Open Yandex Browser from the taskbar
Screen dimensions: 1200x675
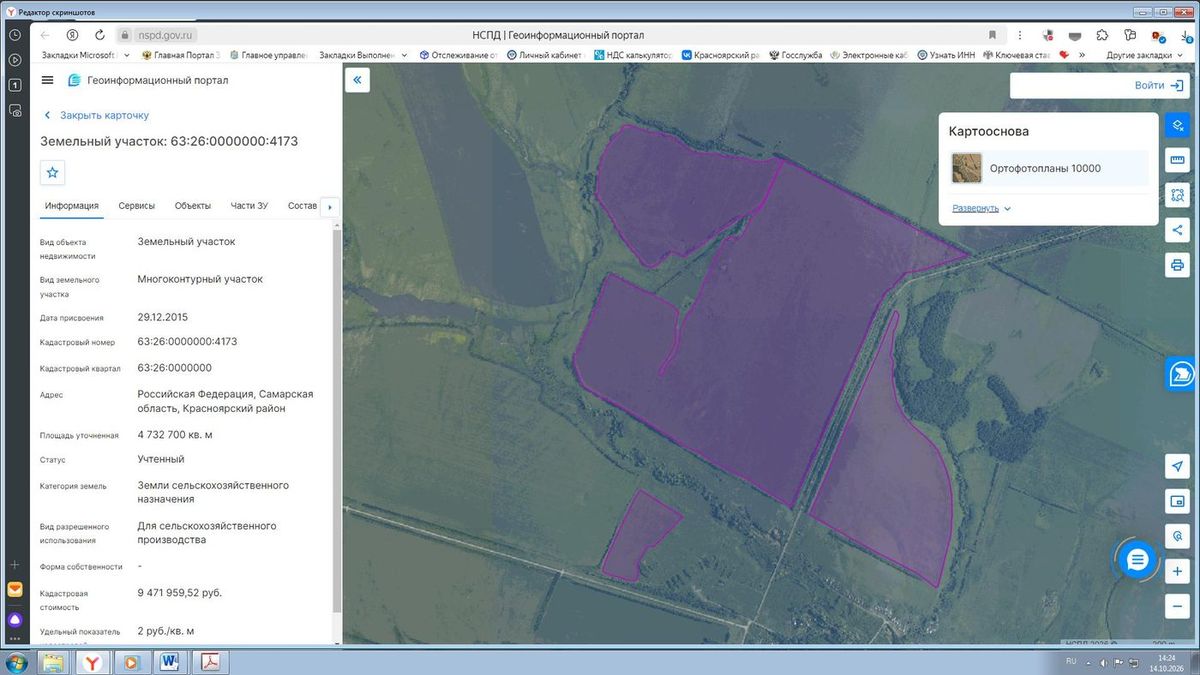pos(91,662)
